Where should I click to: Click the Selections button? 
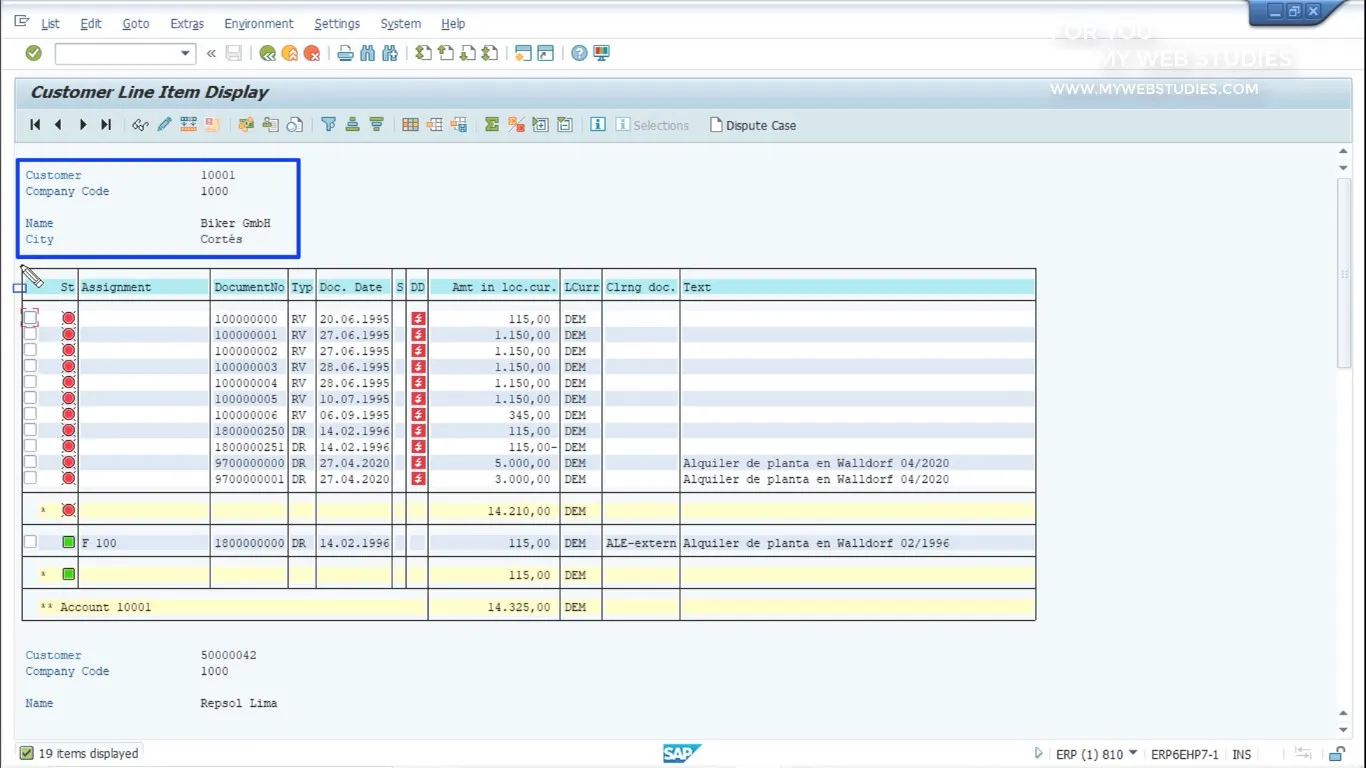coord(652,125)
